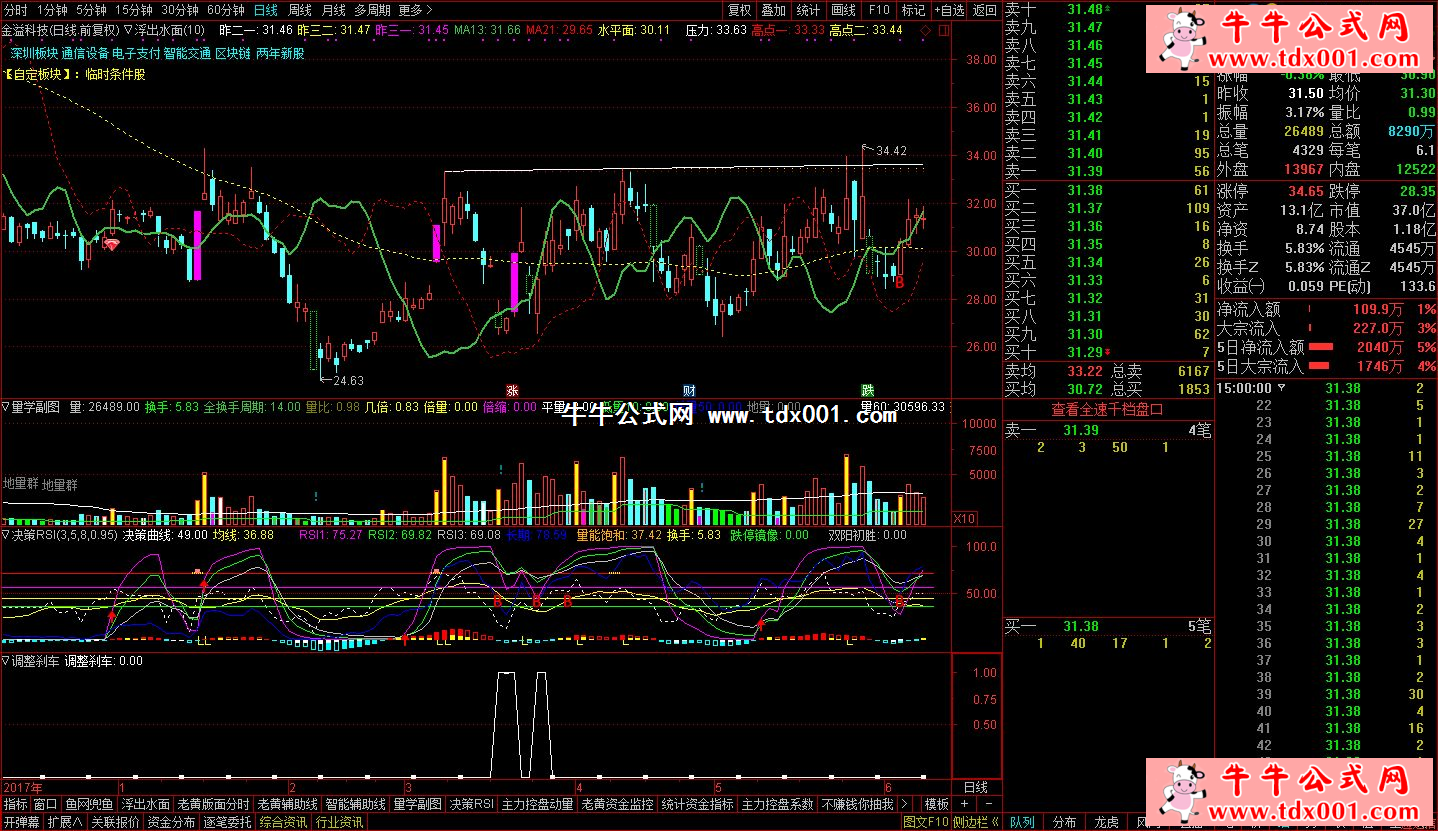Click the 返回 back button

pyautogui.click(x=985, y=9)
